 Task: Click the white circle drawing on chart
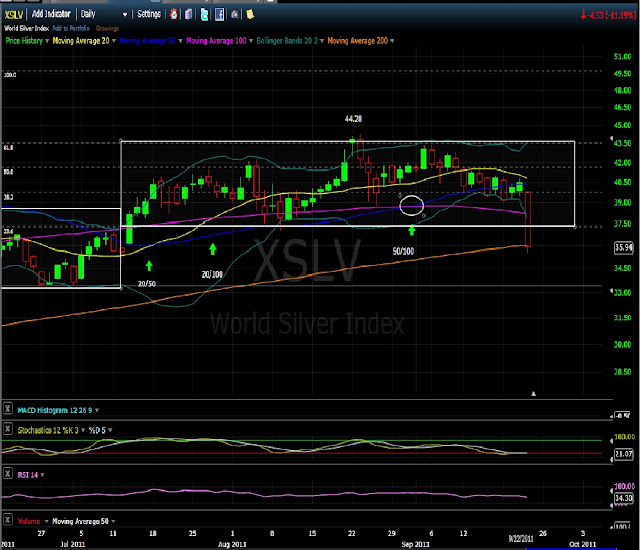(411, 205)
